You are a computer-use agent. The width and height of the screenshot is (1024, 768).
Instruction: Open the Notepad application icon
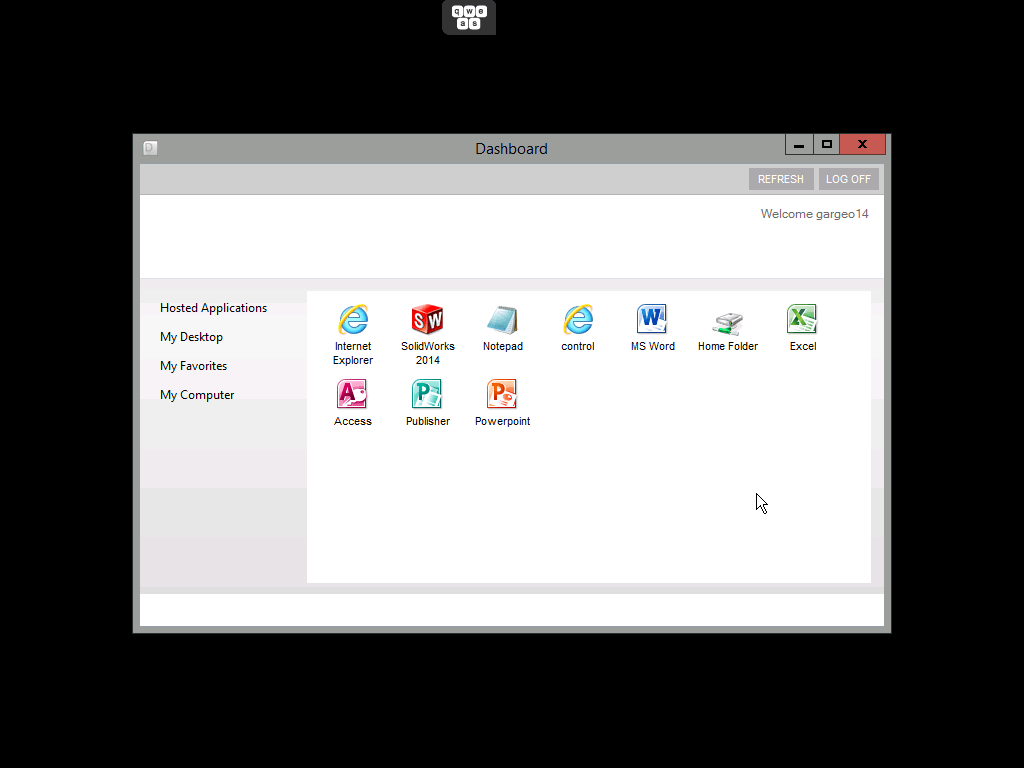[502, 320]
